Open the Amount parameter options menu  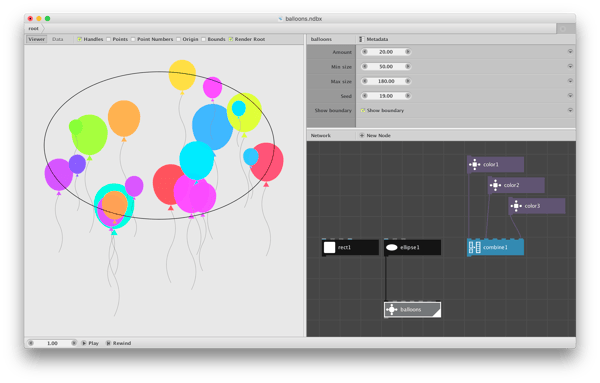[570, 52]
